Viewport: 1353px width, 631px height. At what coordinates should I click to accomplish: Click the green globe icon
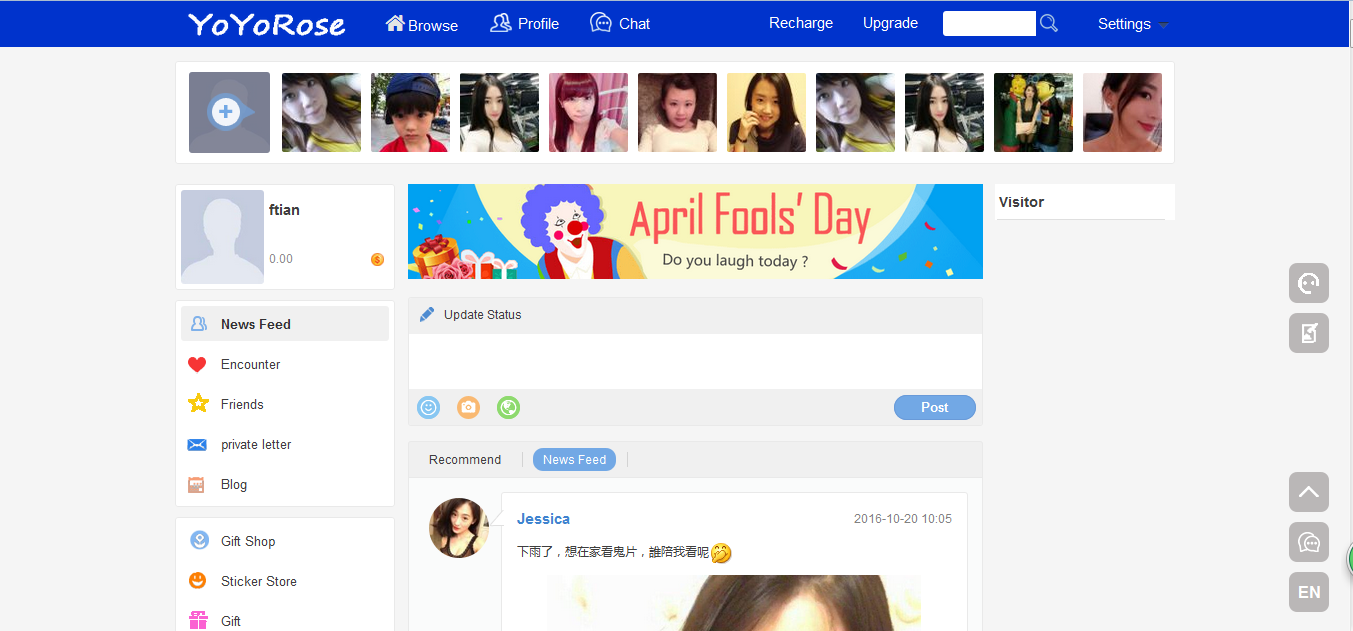coord(508,407)
